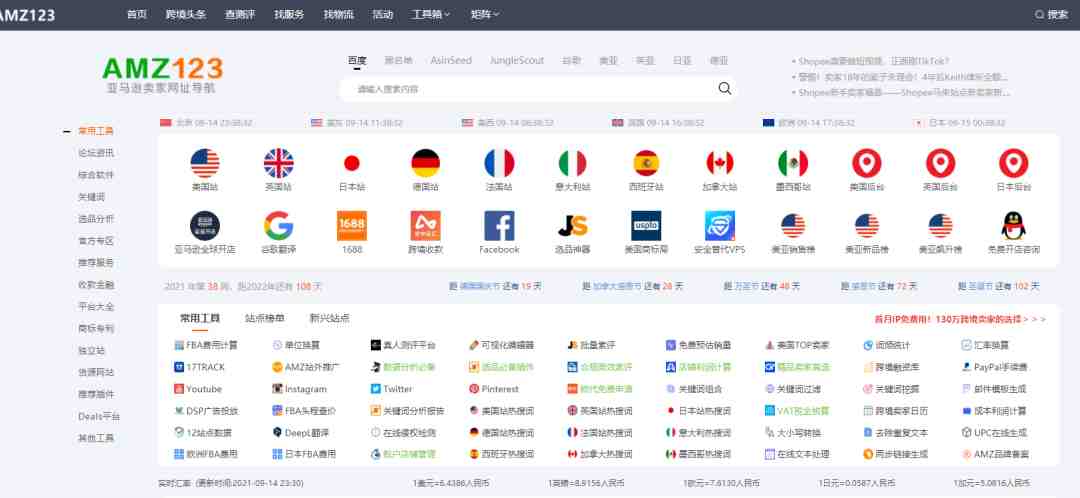This screenshot has width=1080, height=498.
Task: Select 独立站 in the left sidebar
Action: pyautogui.click(x=92, y=351)
